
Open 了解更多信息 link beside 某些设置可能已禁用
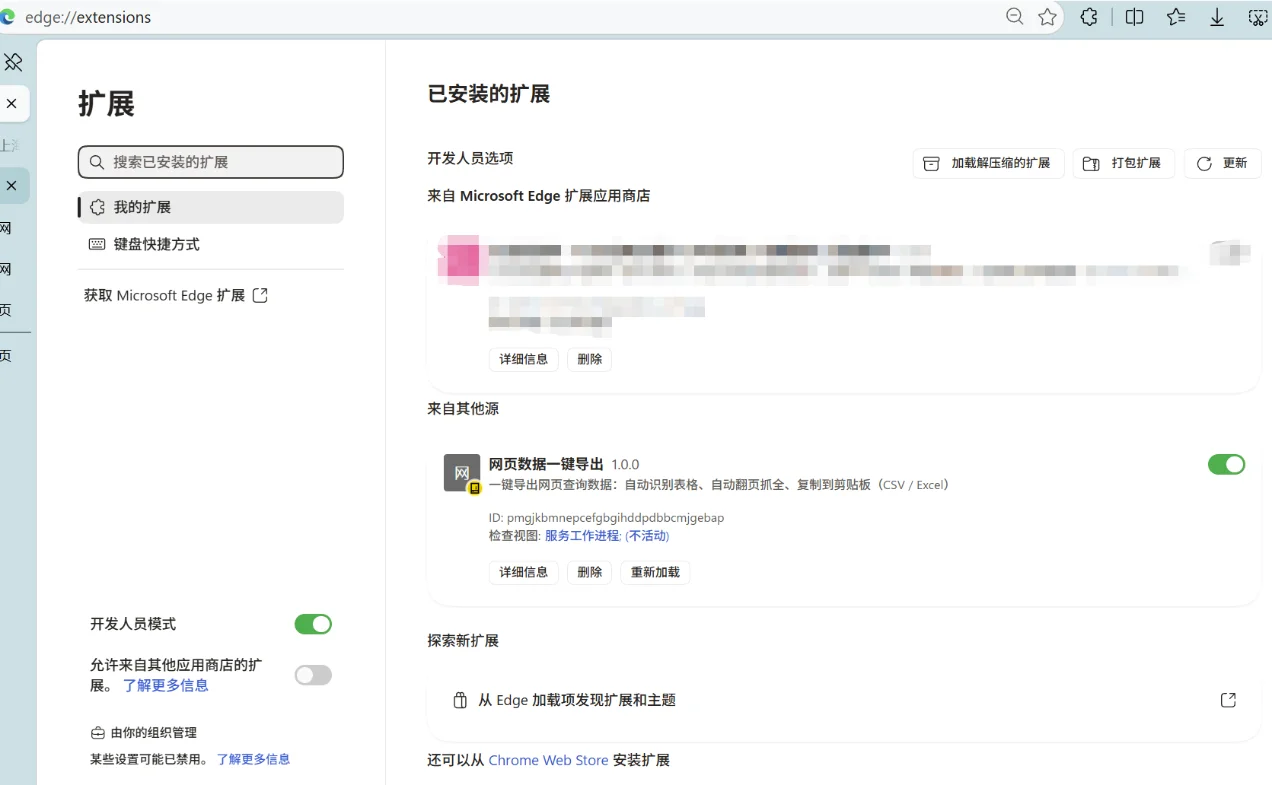click(254, 759)
